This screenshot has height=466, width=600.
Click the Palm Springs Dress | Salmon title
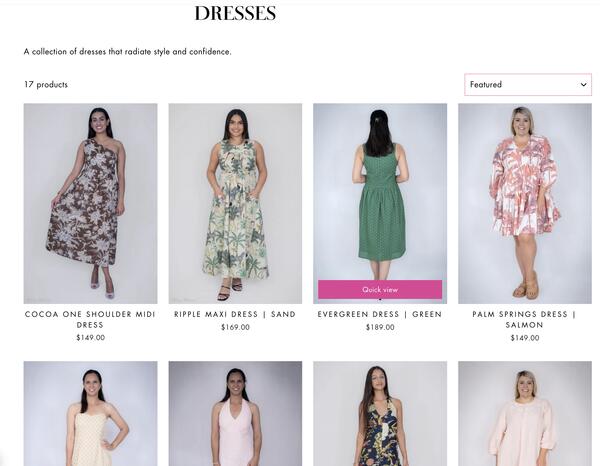point(525,319)
